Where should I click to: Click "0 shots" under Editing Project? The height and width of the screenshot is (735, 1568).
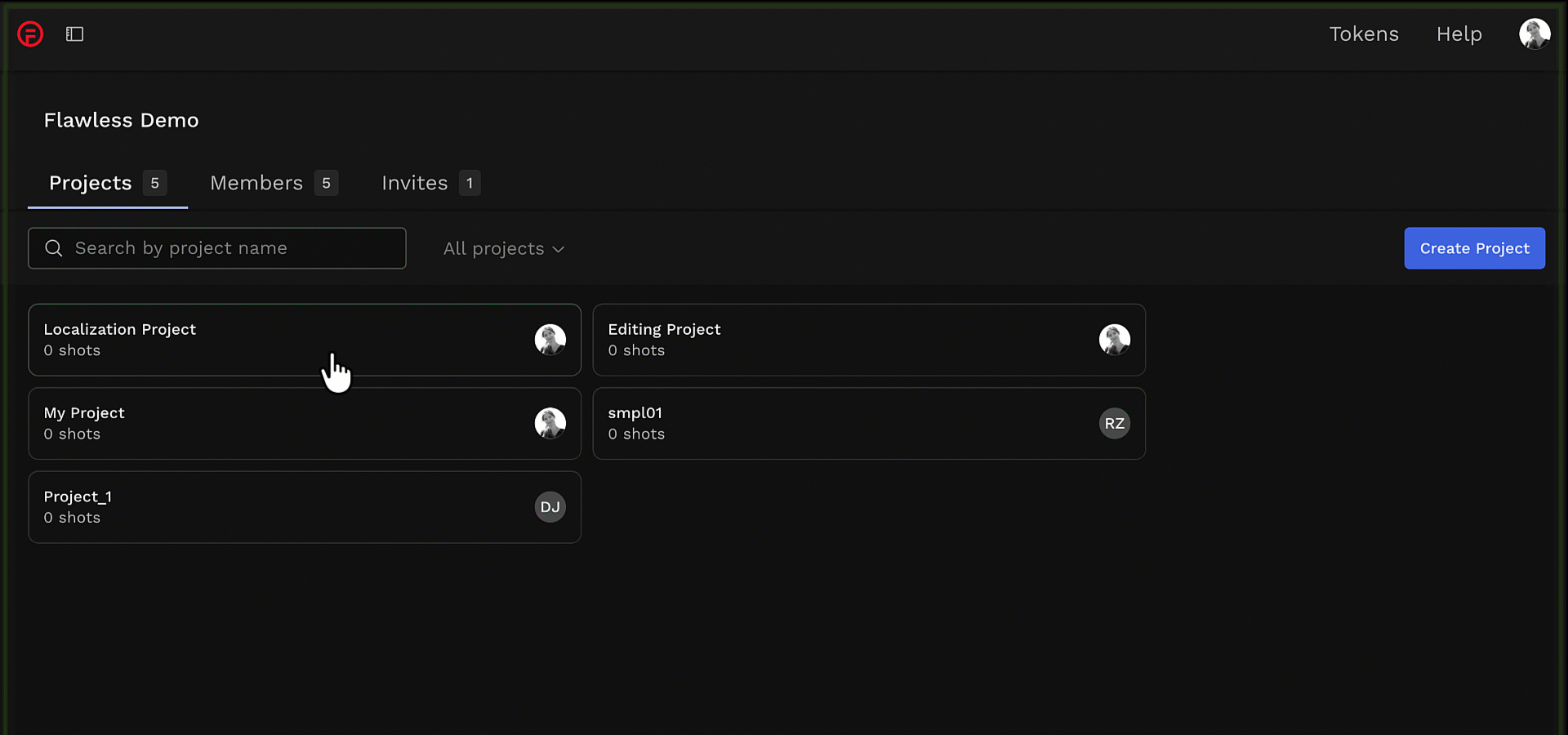636,350
